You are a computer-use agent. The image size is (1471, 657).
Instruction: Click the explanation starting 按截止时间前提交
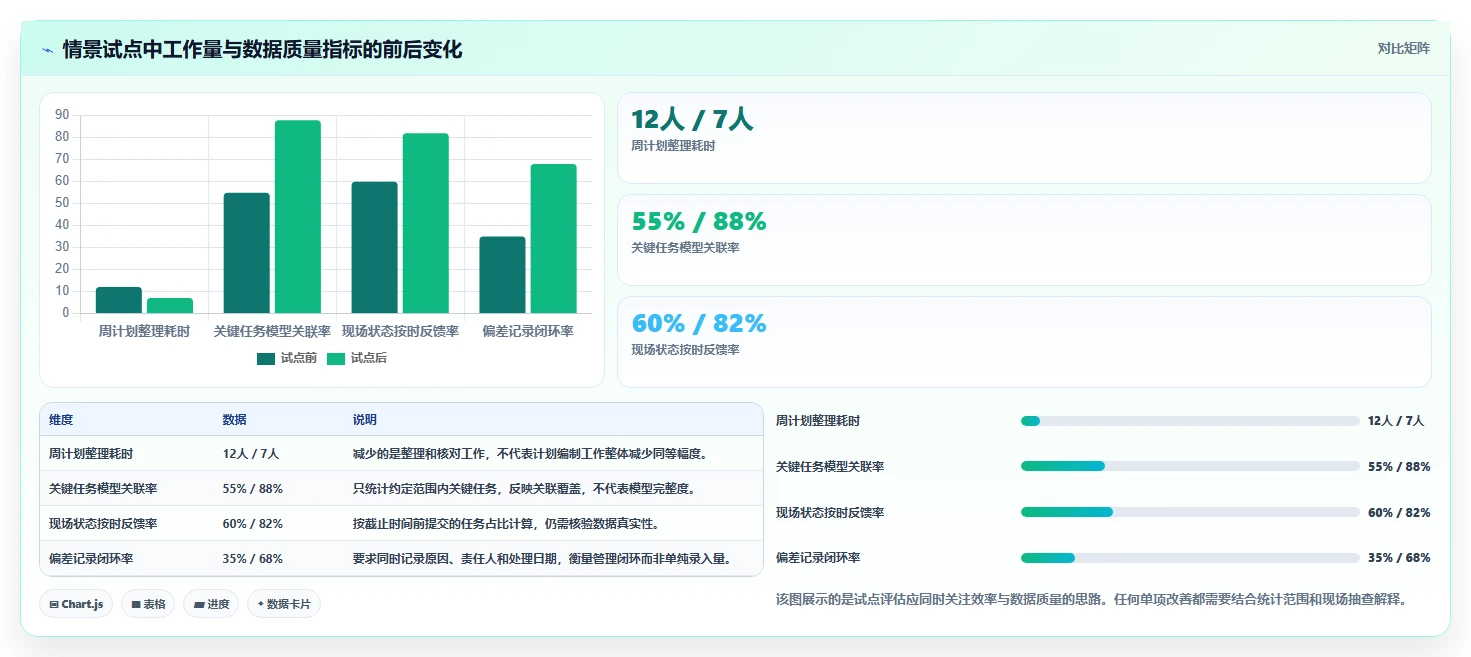[x=506, y=524]
